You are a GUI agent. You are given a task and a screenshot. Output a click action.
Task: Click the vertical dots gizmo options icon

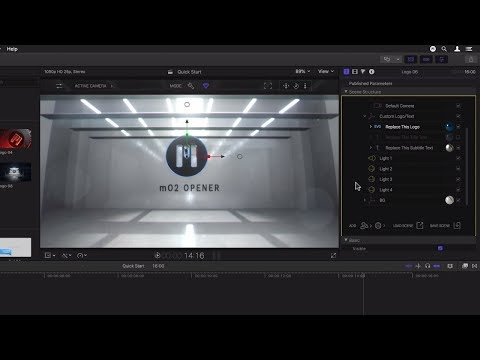(x=305, y=86)
